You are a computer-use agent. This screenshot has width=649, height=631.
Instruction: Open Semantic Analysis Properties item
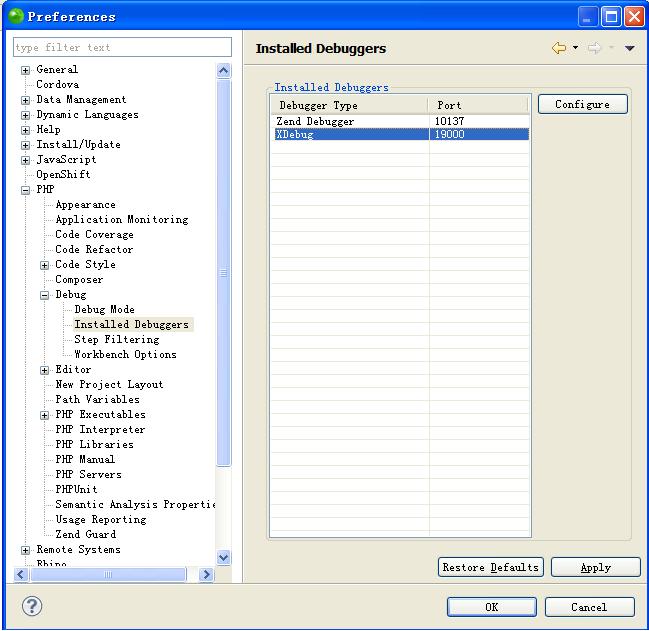click(x=135, y=504)
